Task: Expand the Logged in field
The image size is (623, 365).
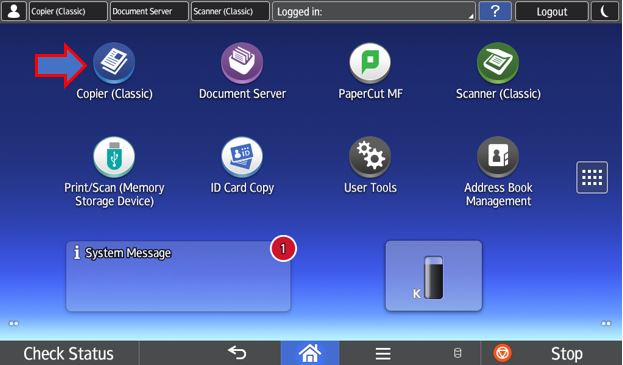Action: (373, 11)
